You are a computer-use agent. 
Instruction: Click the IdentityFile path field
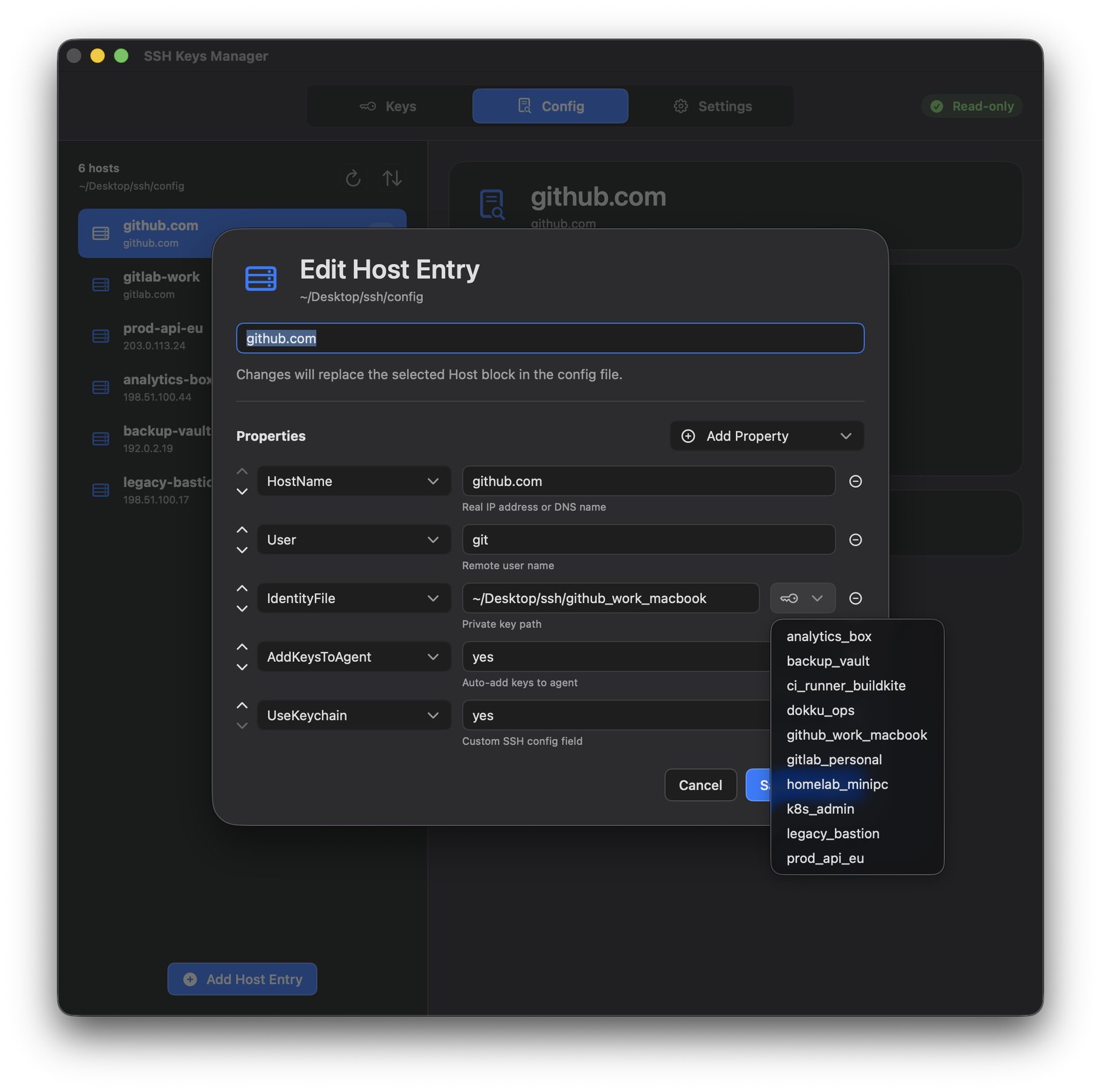pos(610,598)
